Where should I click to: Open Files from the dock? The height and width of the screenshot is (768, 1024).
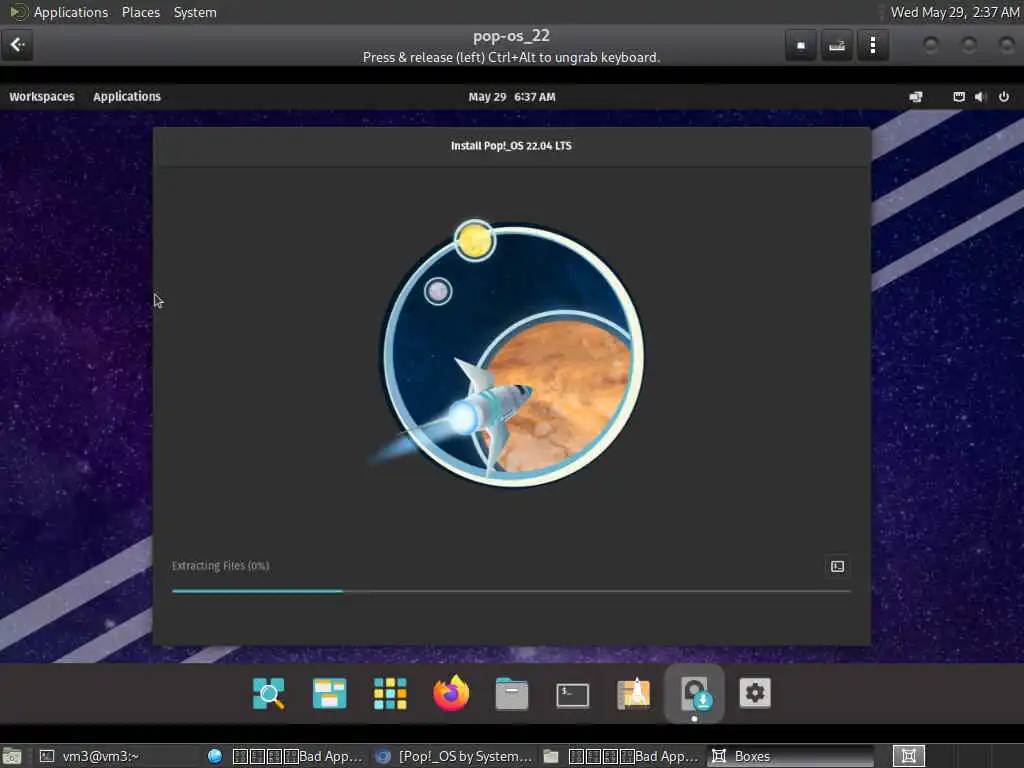[x=511, y=694]
